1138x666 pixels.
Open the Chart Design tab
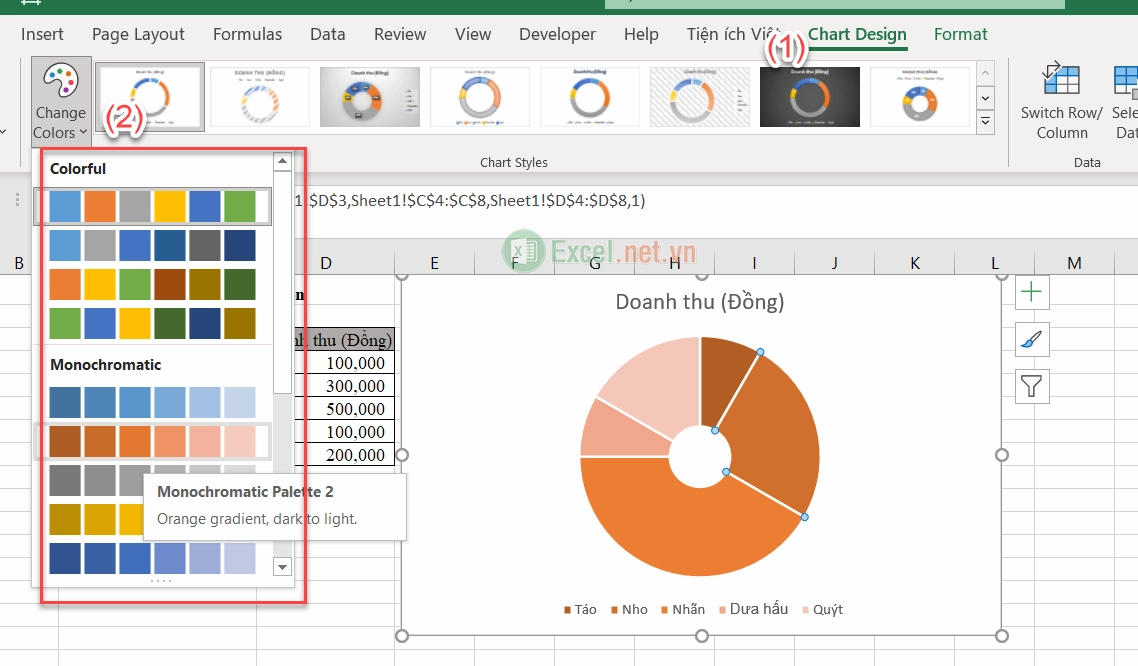pos(857,34)
